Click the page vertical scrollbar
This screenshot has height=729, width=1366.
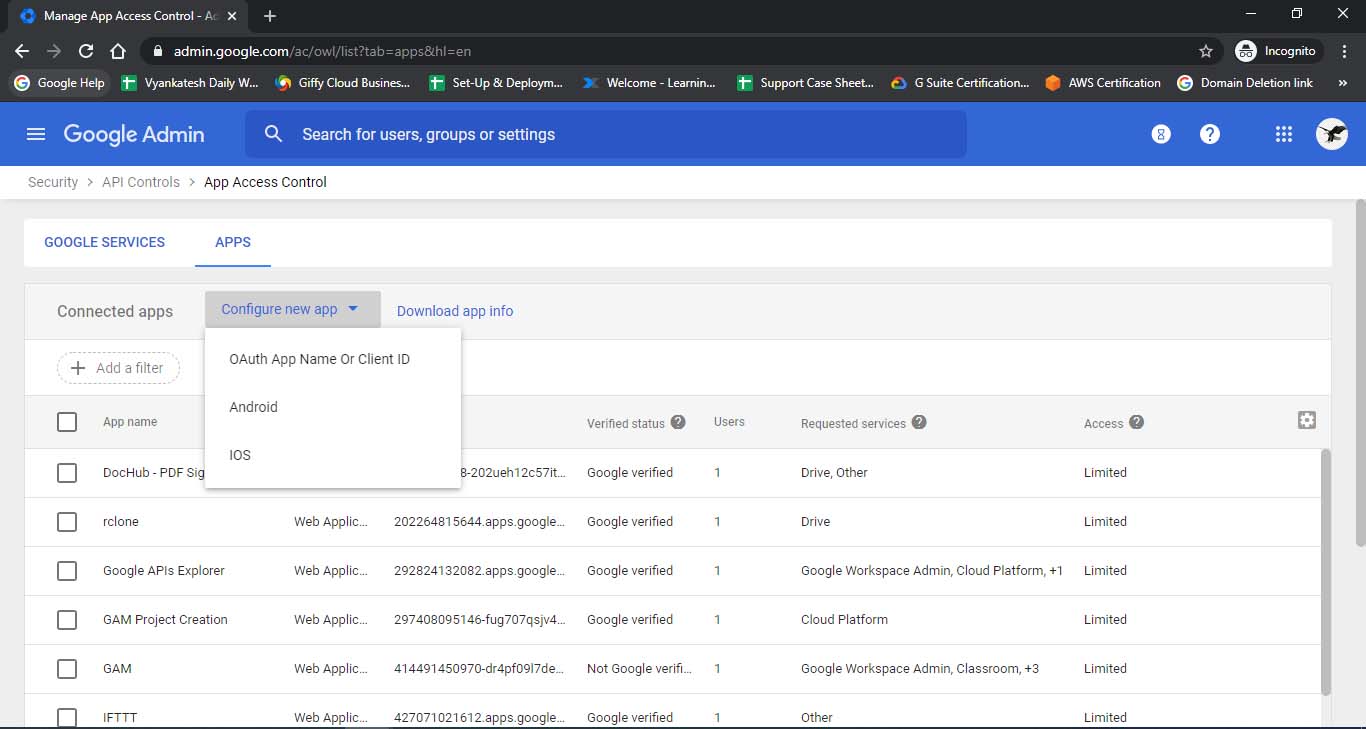tap(1360, 372)
